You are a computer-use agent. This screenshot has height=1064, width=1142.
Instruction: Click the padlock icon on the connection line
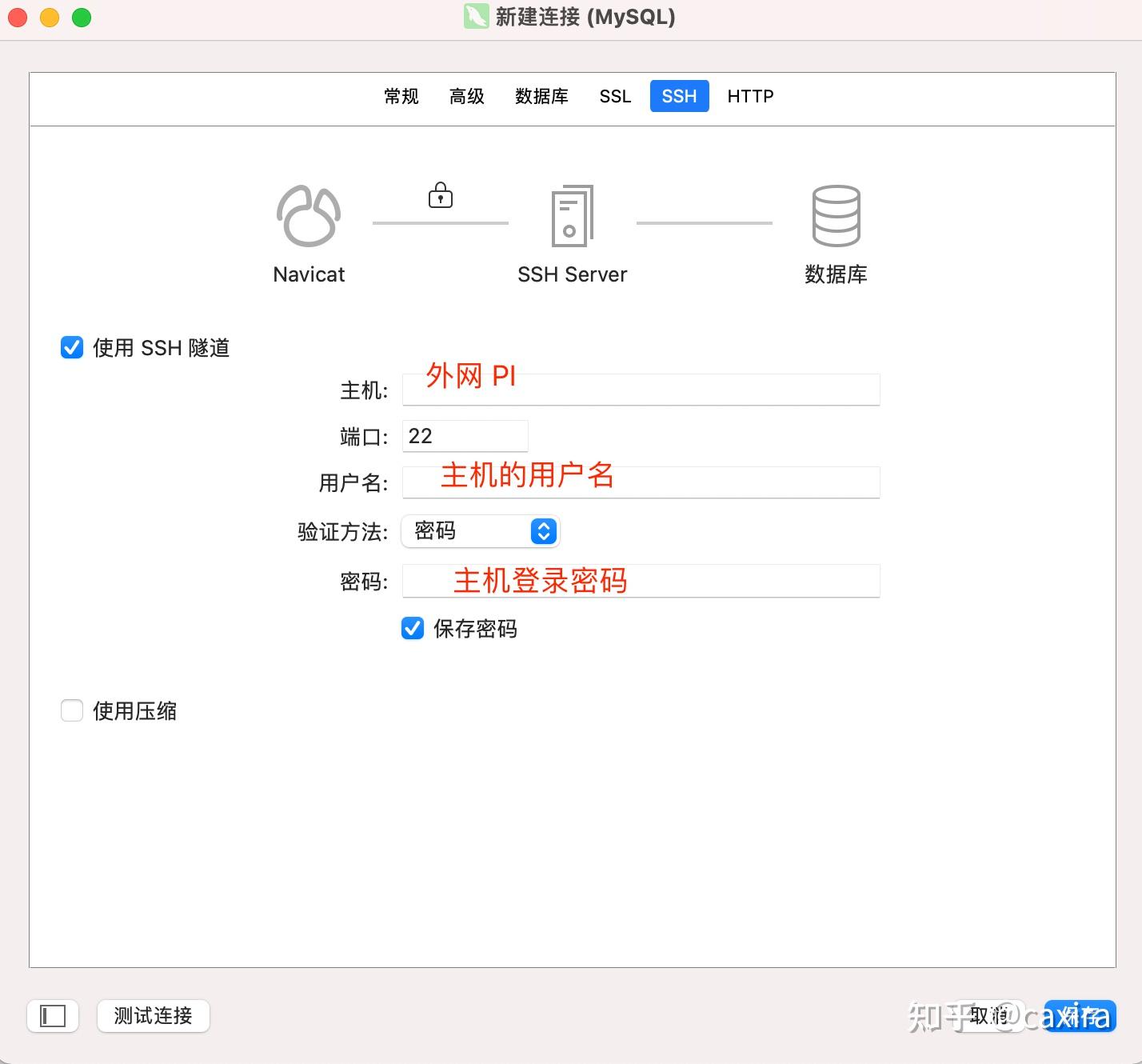click(440, 195)
